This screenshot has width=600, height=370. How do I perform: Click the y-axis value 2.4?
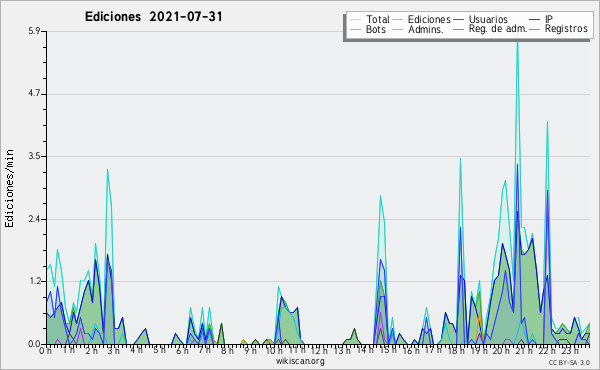point(34,219)
